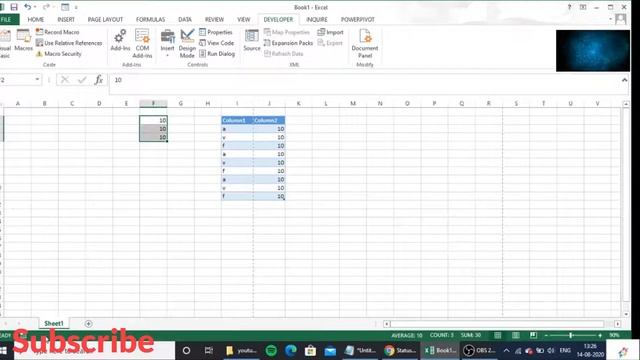The width and height of the screenshot is (640, 360).
Task: Select column K header
Action: (x=298, y=103)
